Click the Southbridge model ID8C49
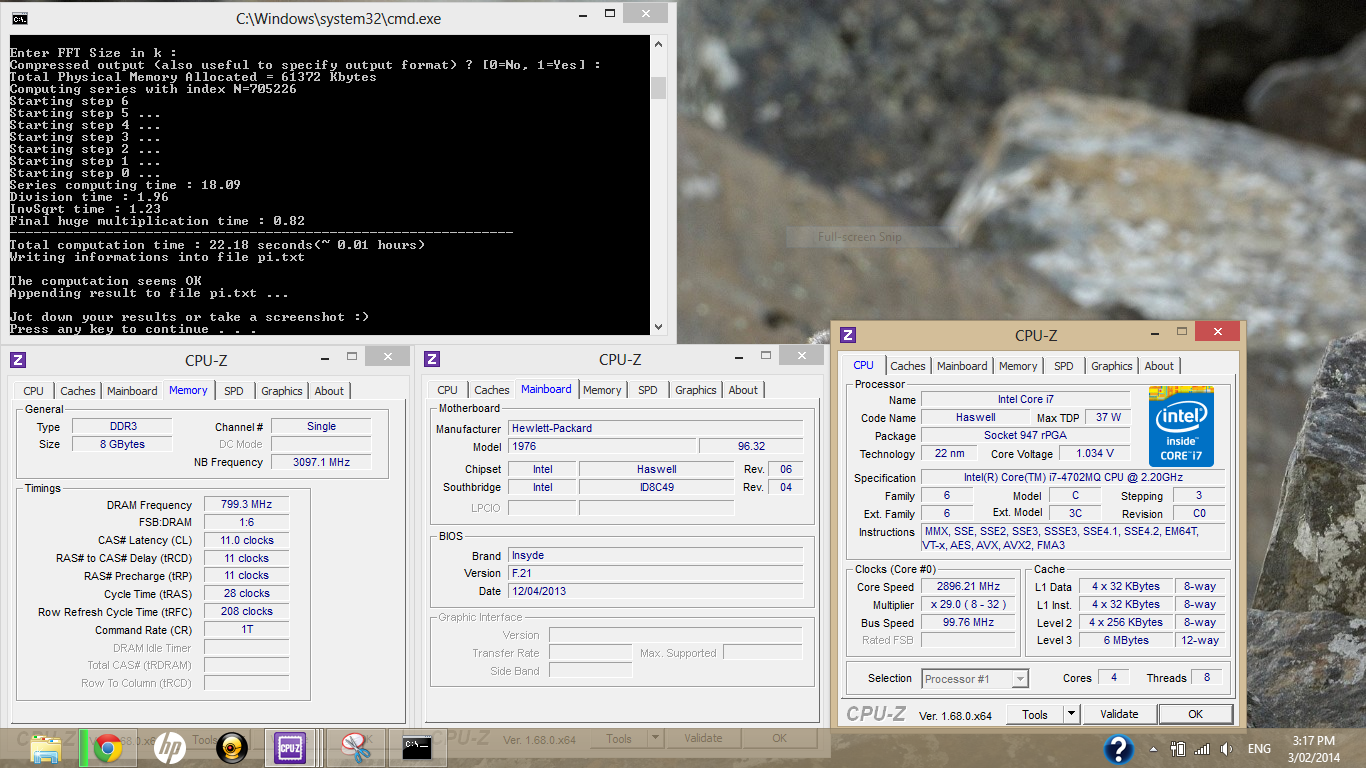 click(x=656, y=487)
